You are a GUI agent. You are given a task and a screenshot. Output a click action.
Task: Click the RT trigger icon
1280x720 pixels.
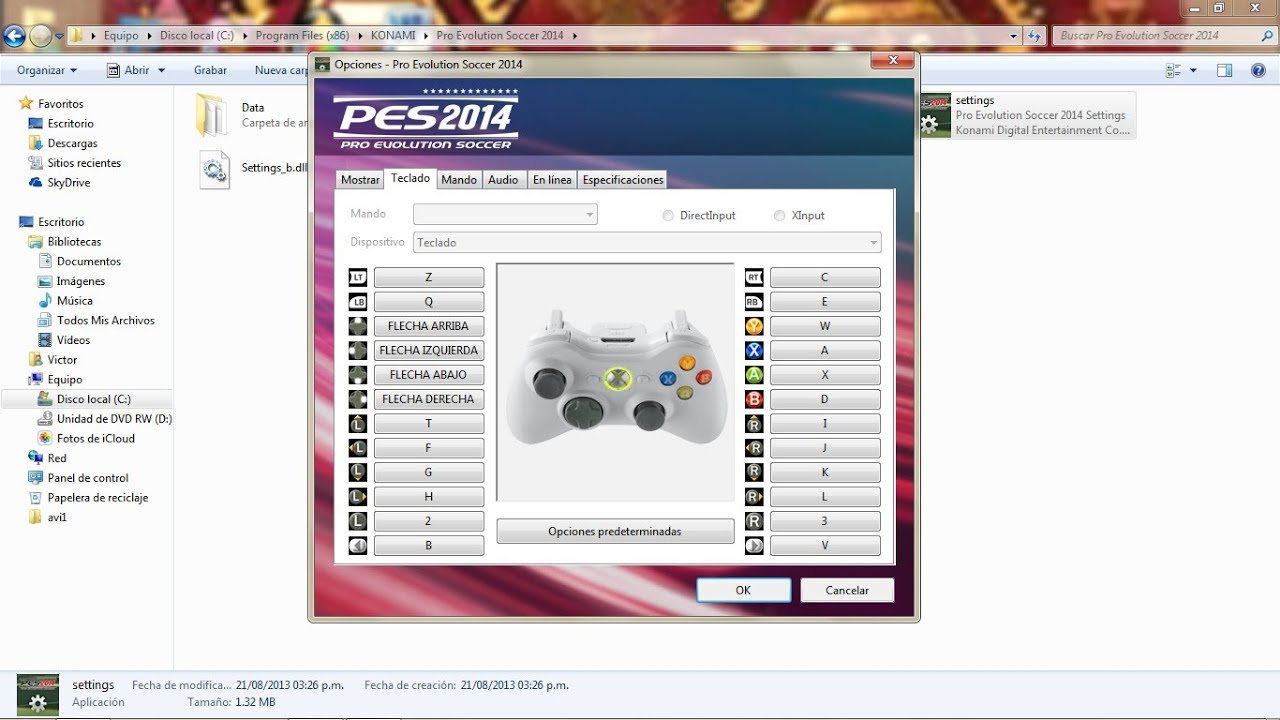(x=754, y=277)
